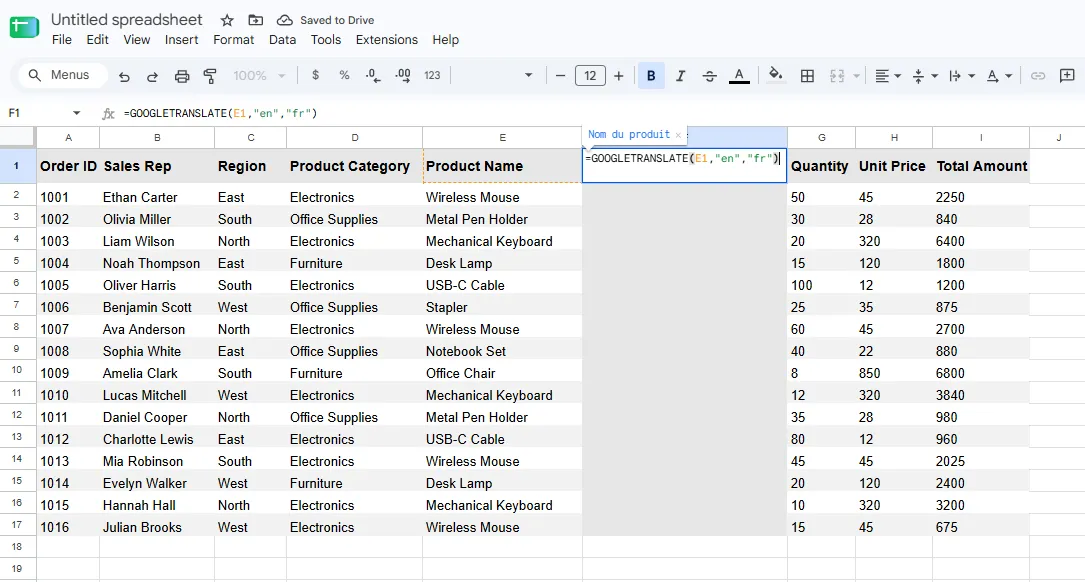Toggle bold formatting

[651, 75]
